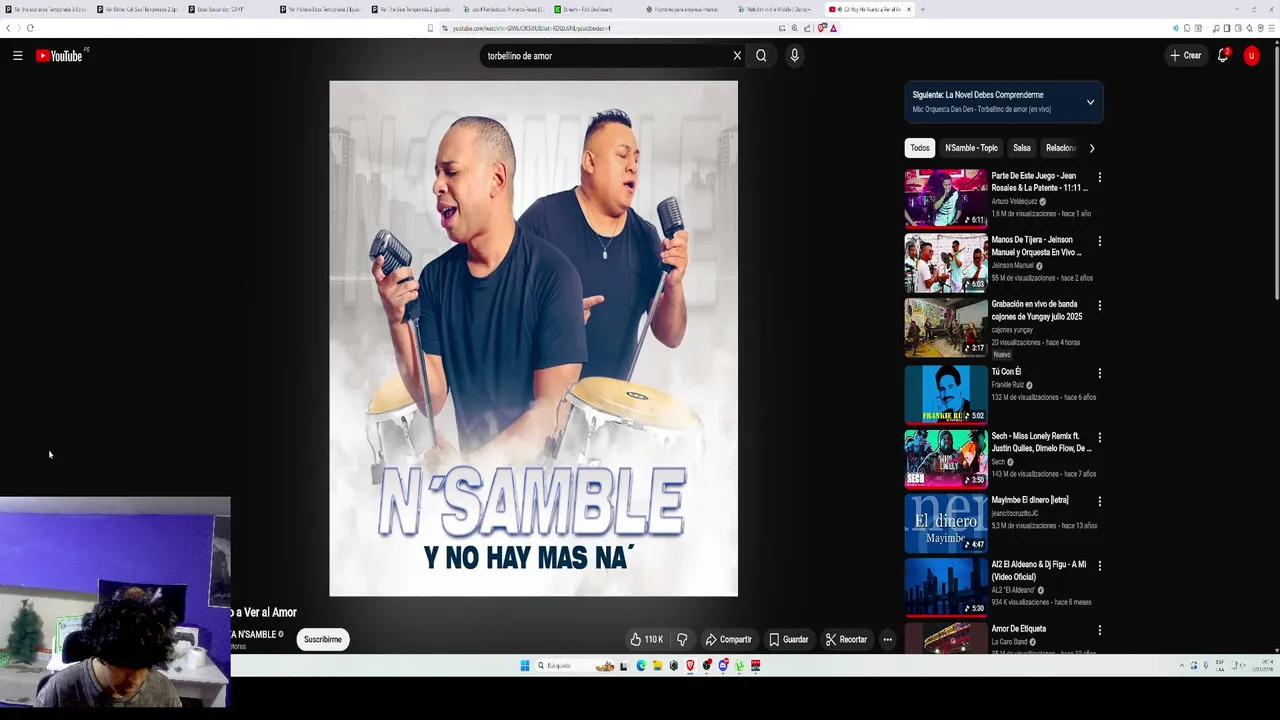Select the Todos filter chip
The image size is (1280, 720).
coord(920,148)
